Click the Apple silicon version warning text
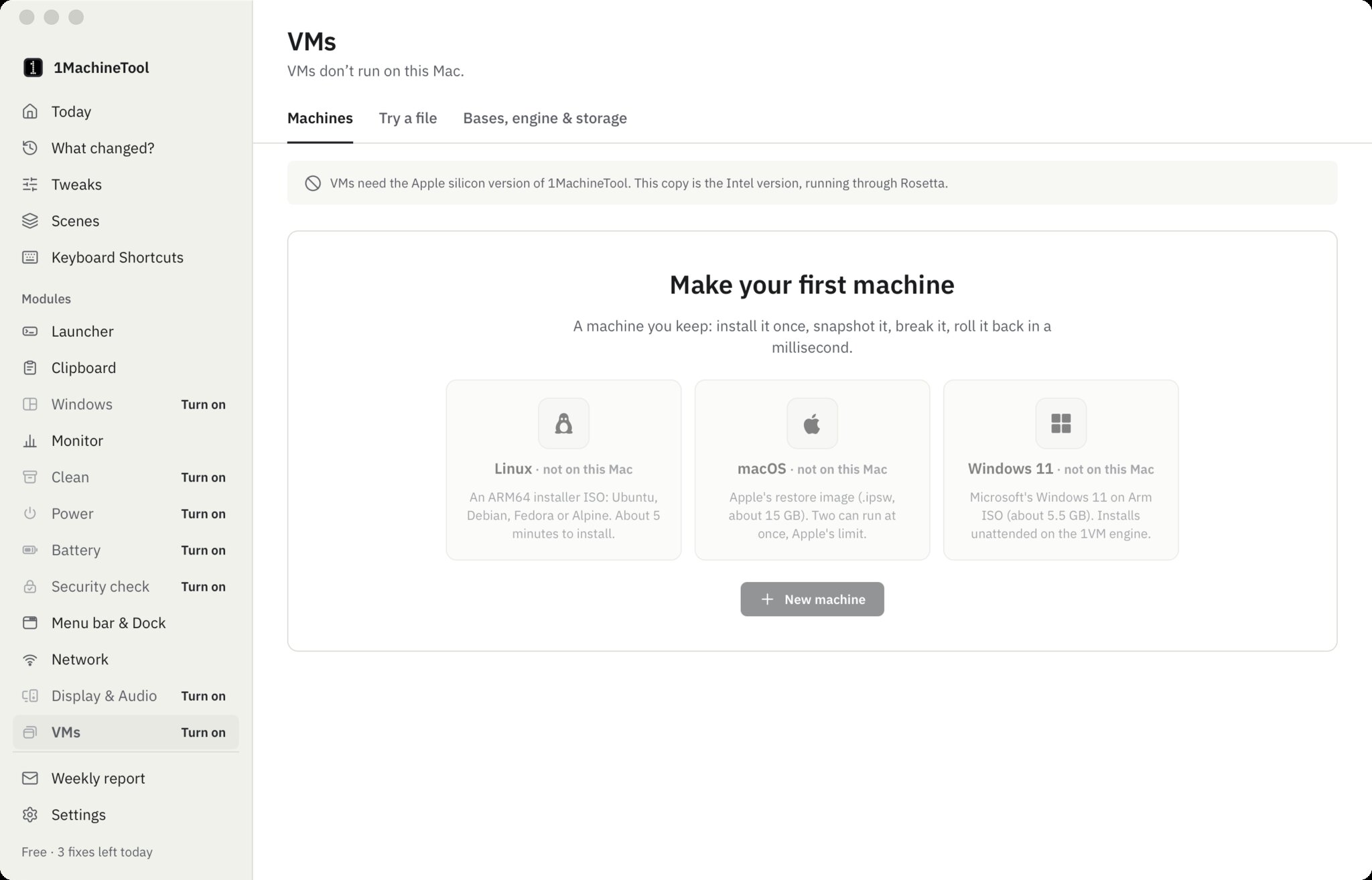 (638, 184)
